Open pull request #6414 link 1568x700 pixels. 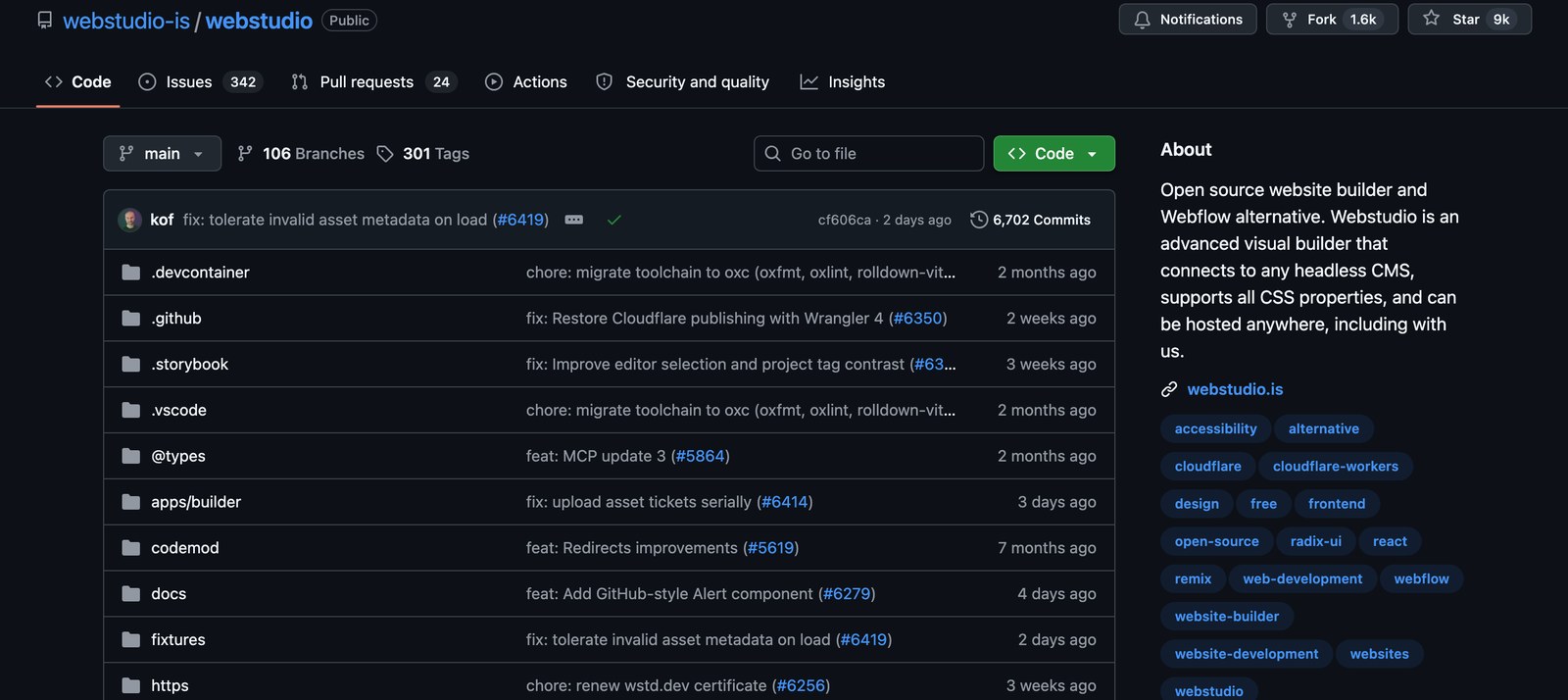coord(785,502)
